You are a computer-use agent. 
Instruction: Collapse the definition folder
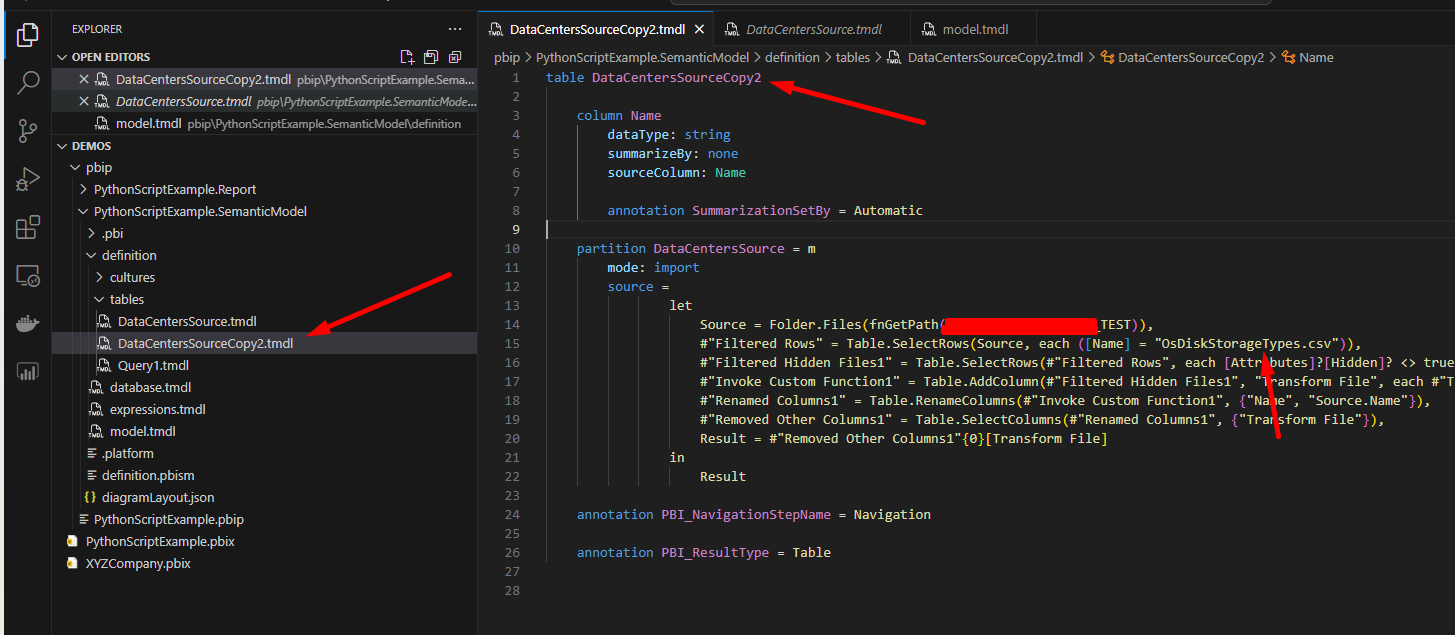[x=92, y=256]
